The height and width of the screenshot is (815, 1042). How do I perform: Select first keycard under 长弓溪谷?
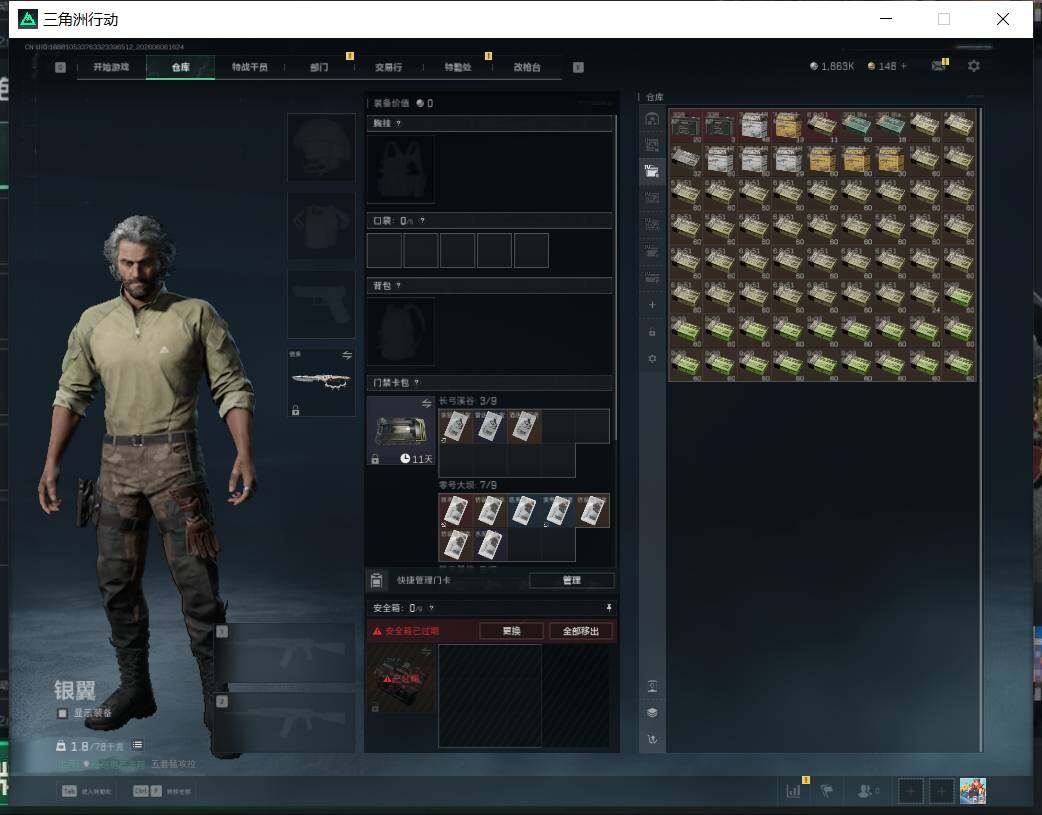coord(456,427)
